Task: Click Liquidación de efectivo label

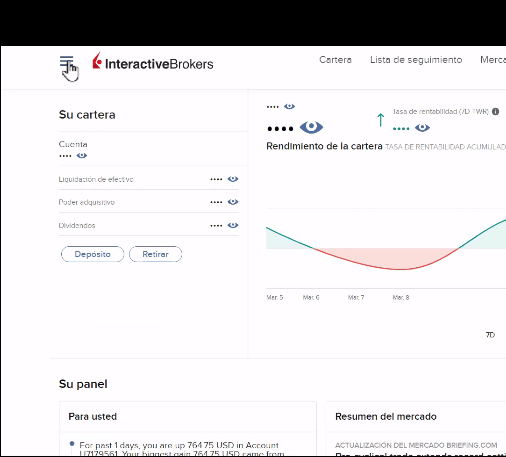Action: click(96, 179)
